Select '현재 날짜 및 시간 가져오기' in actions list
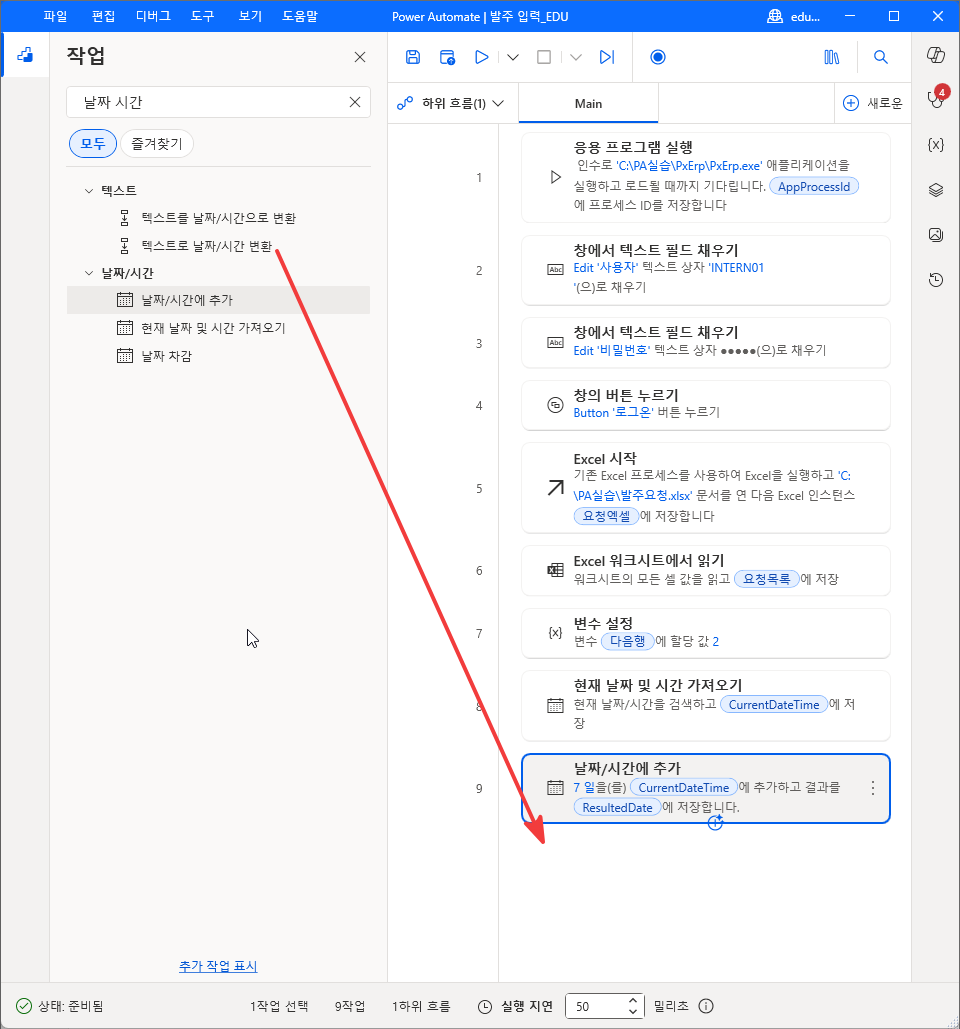The width and height of the screenshot is (960, 1029). 219,327
